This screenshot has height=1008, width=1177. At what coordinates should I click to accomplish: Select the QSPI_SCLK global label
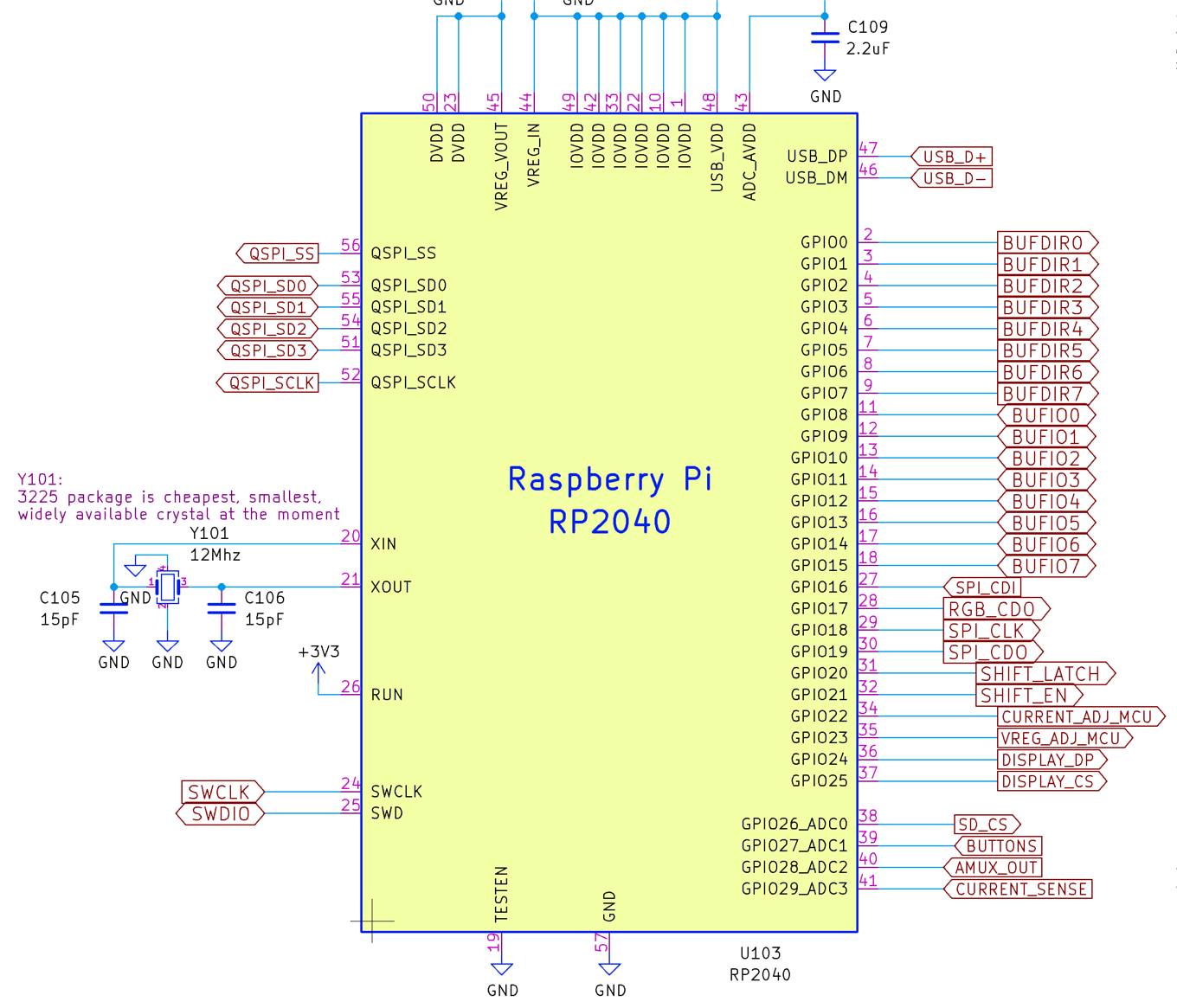tap(267, 382)
